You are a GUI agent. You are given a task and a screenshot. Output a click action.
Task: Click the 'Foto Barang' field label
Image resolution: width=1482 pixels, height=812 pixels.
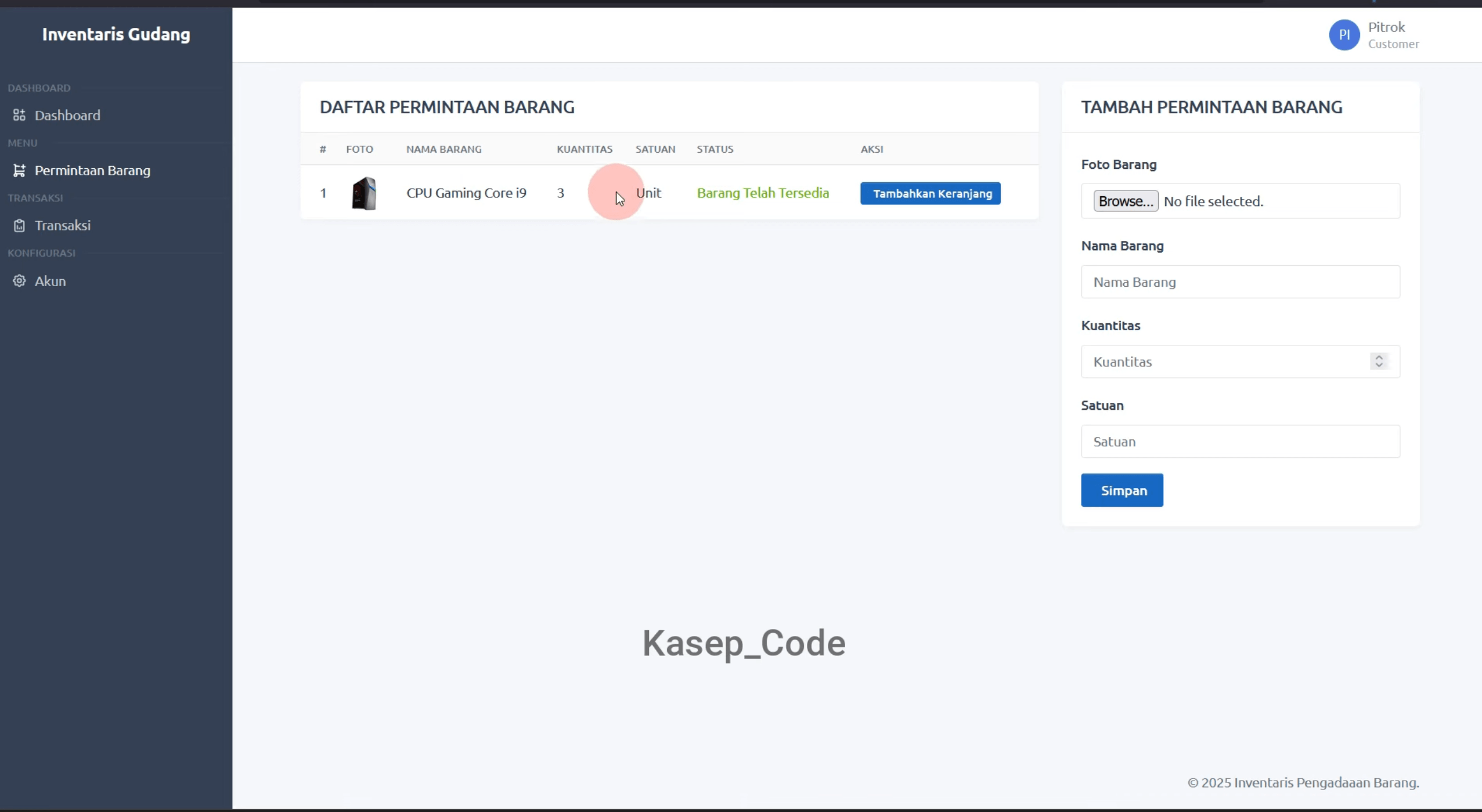(x=1119, y=164)
